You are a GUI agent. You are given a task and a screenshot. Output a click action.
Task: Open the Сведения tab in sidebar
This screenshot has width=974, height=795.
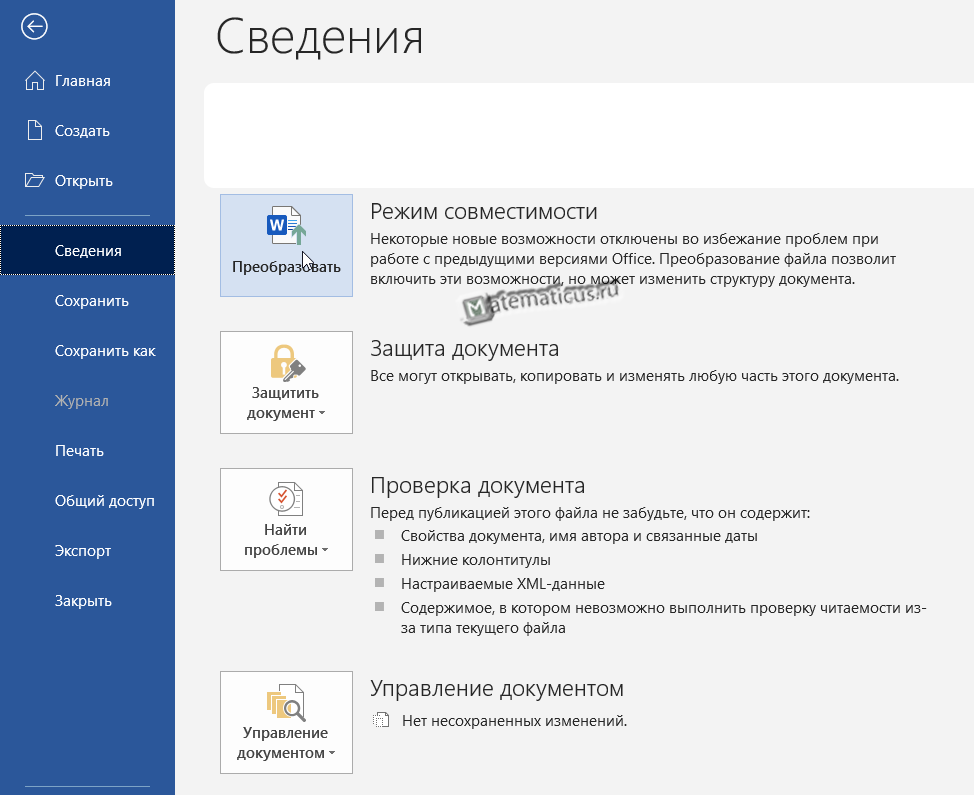tap(88, 251)
